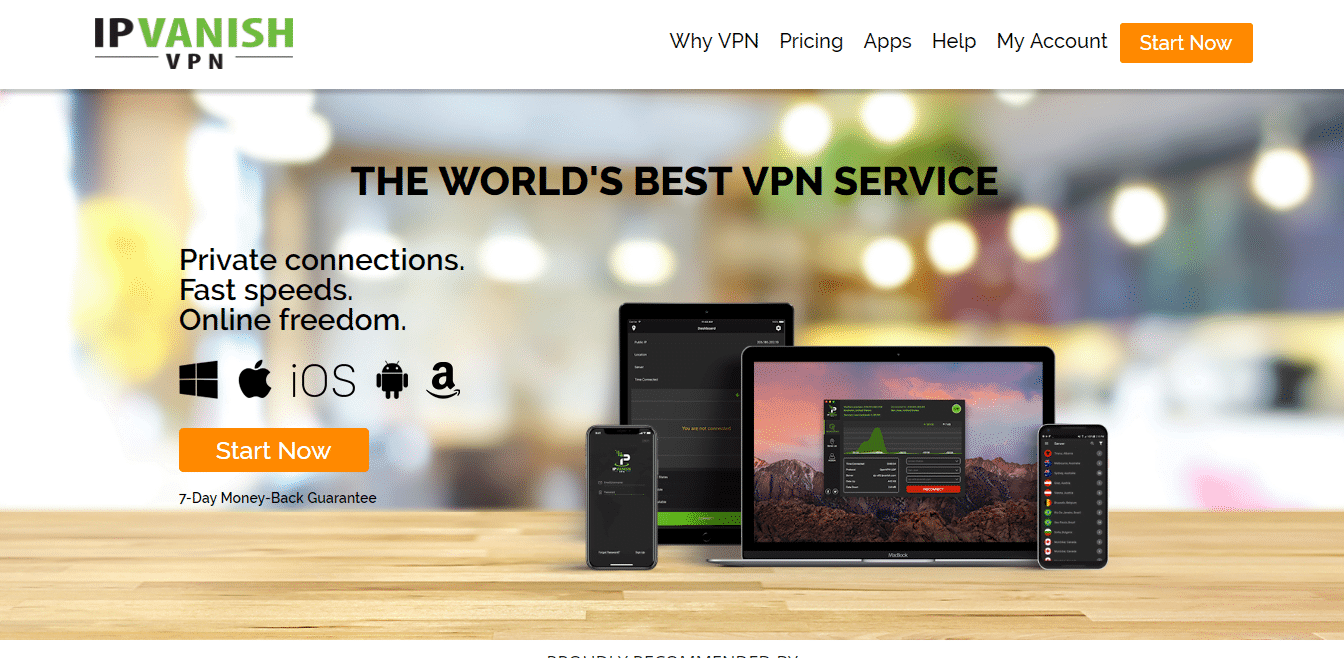Screen dimensions: 1344x658
Task: Open the Help section
Action: click(954, 41)
